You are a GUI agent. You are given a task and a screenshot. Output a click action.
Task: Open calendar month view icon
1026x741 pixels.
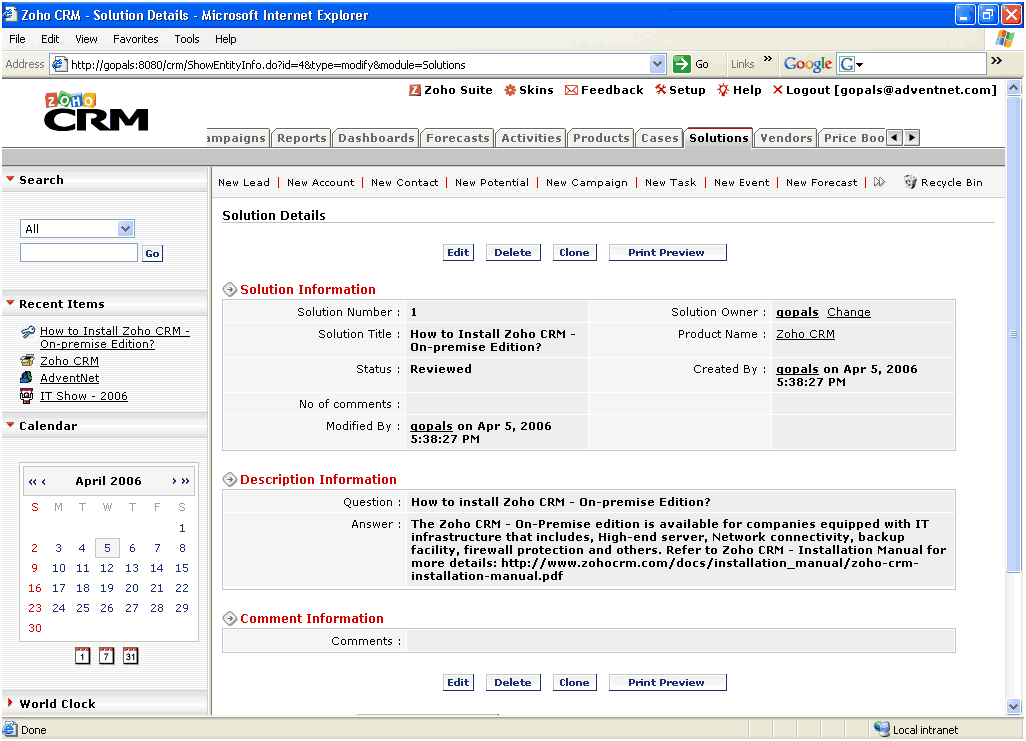[x=131, y=655]
